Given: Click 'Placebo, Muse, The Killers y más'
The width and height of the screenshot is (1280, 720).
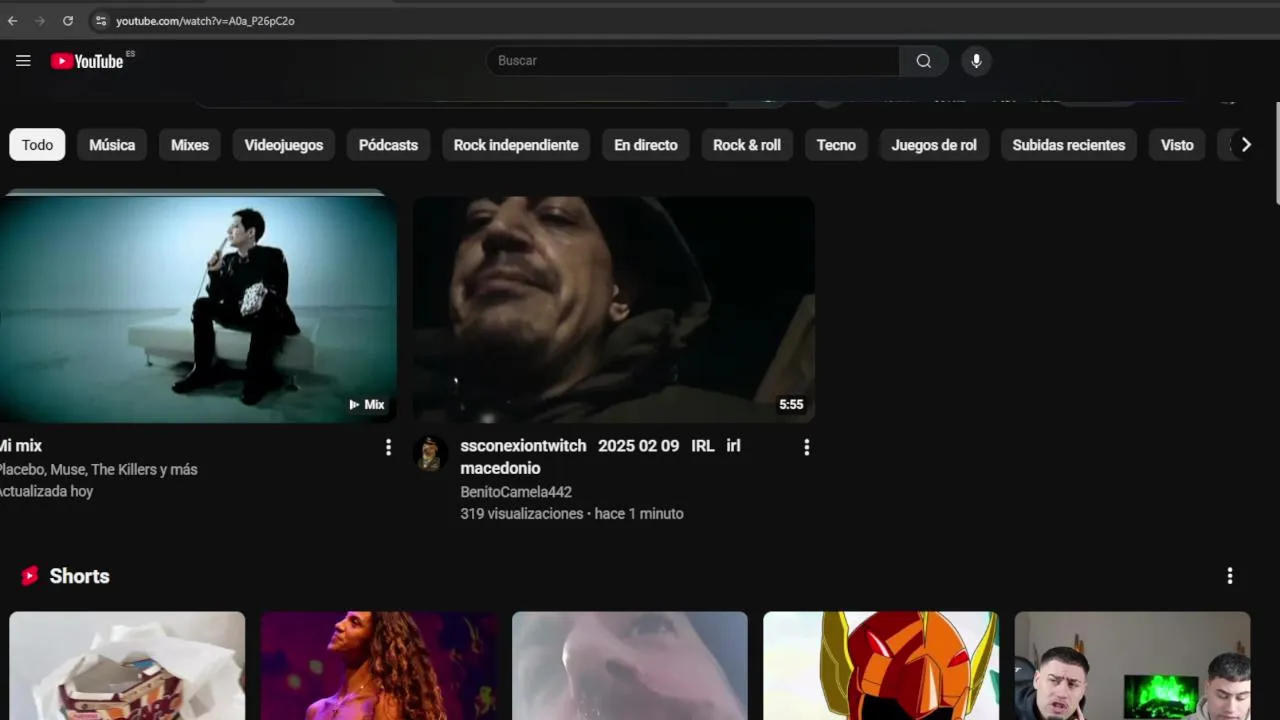Looking at the screenshot, I should pyautogui.click(x=98, y=470).
